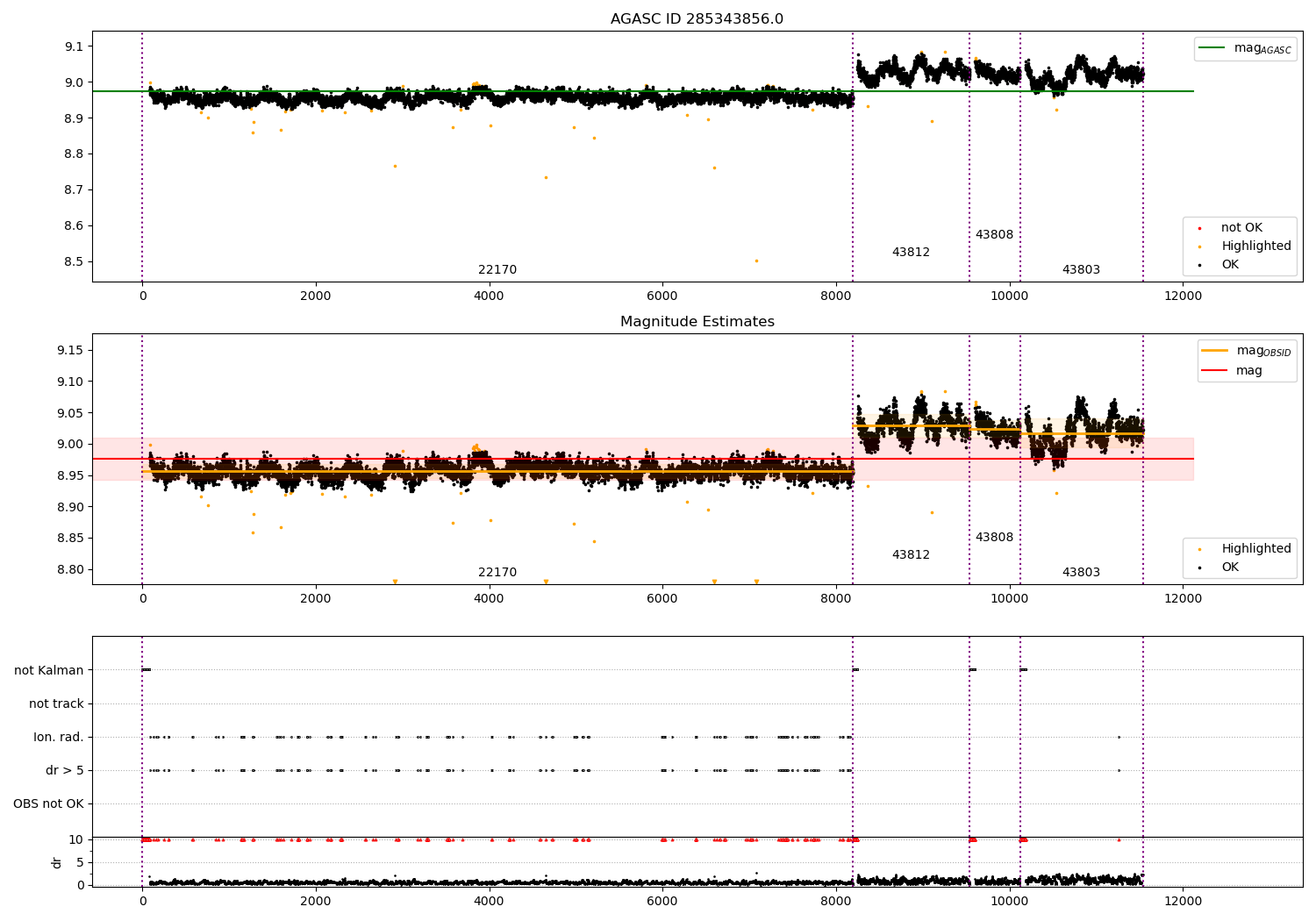Select 'OK' legend entry in Magnitude Estimates plot

[1230, 568]
